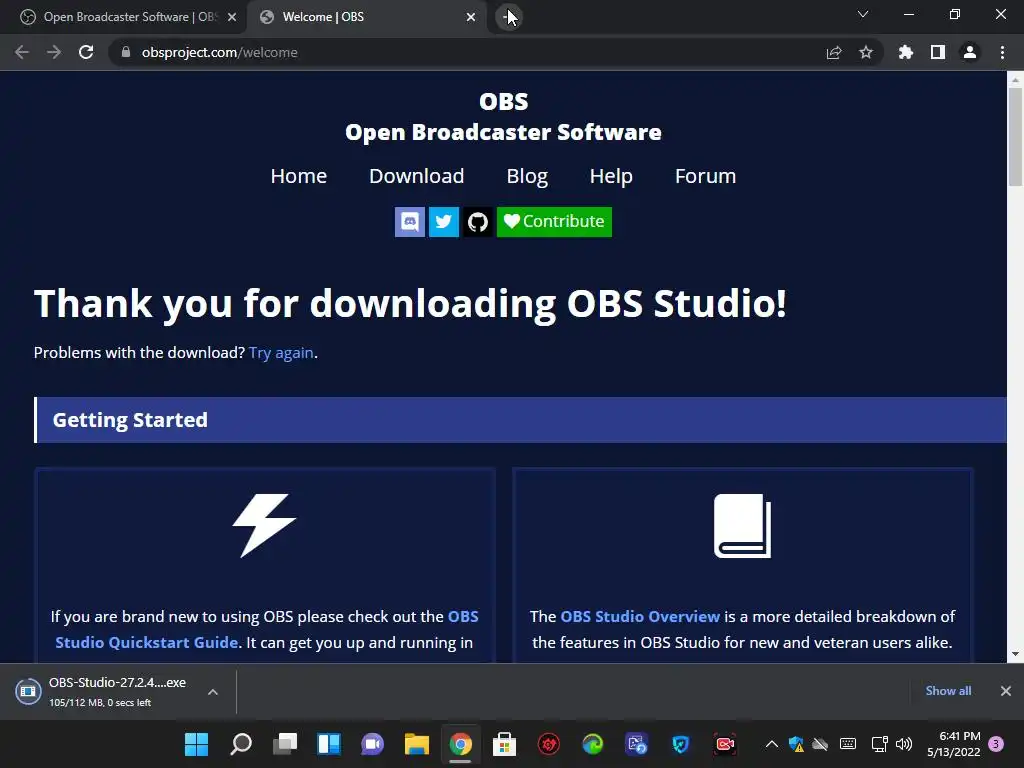Open the Edge browser taskbar icon
Image resolution: width=1024 pixels, height=768 pixels.
tap(592, 744)
